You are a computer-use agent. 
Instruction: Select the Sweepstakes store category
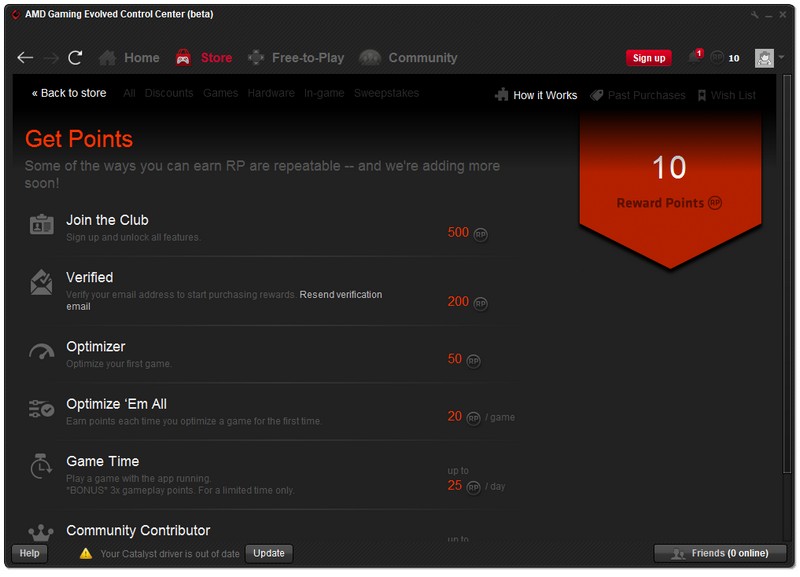pyautogui.click(x=386, y=93)
